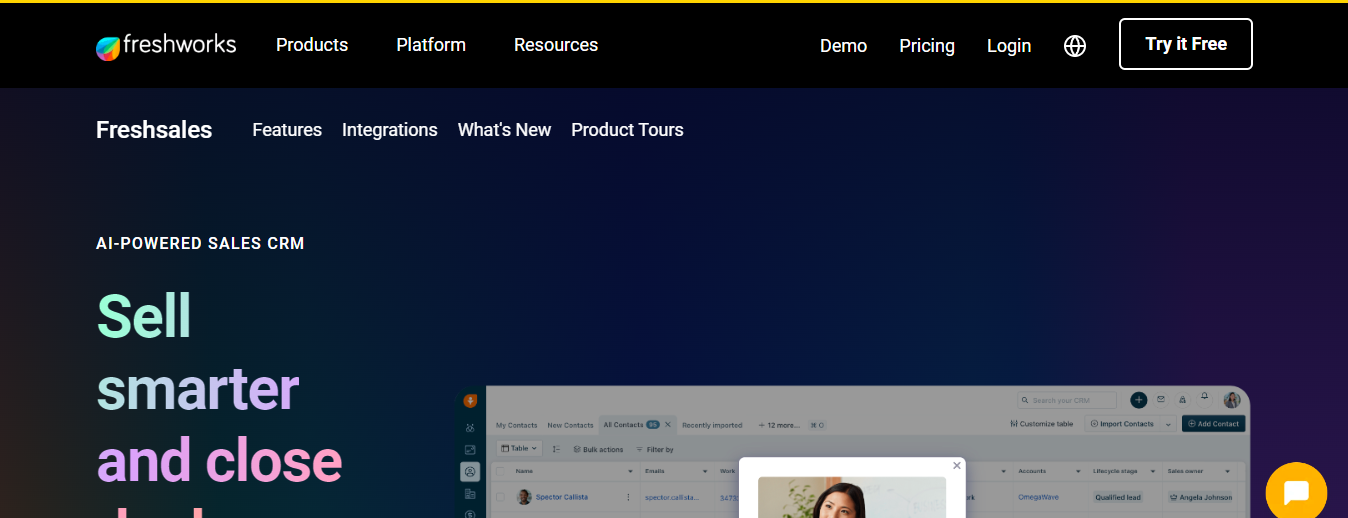The width and height of the screenshot is (1348, 518).
Task: Click the orange Freshsales icon in CRM sidebar
Action: (x=470, y=400)
